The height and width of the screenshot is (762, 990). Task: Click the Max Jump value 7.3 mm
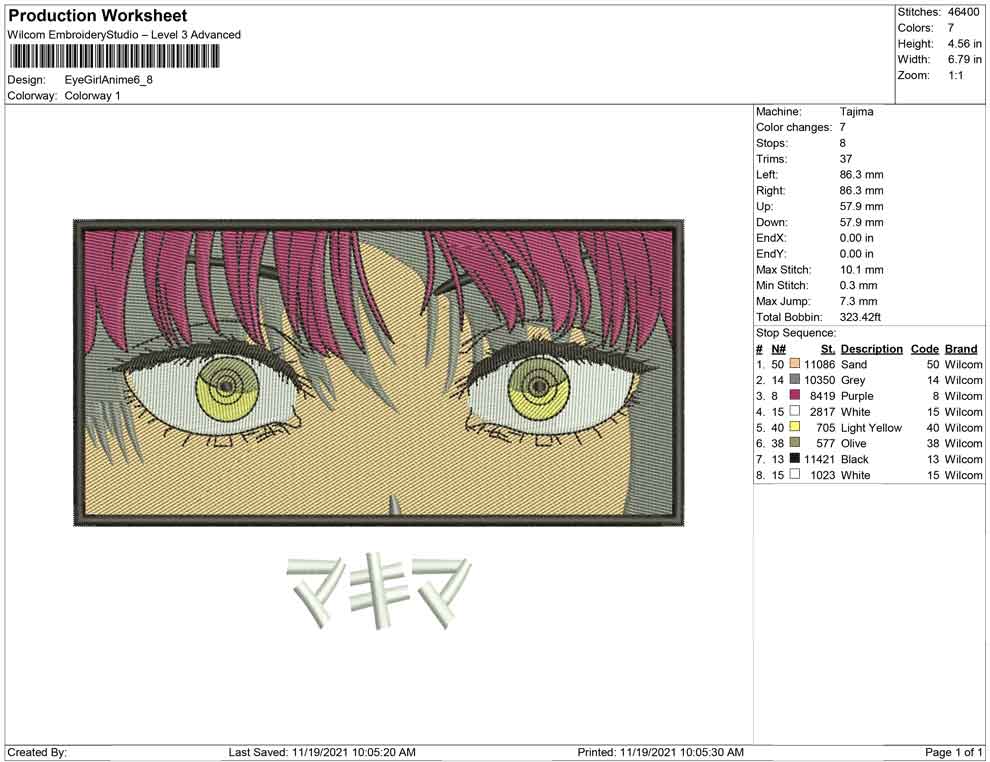pos(858,301)
